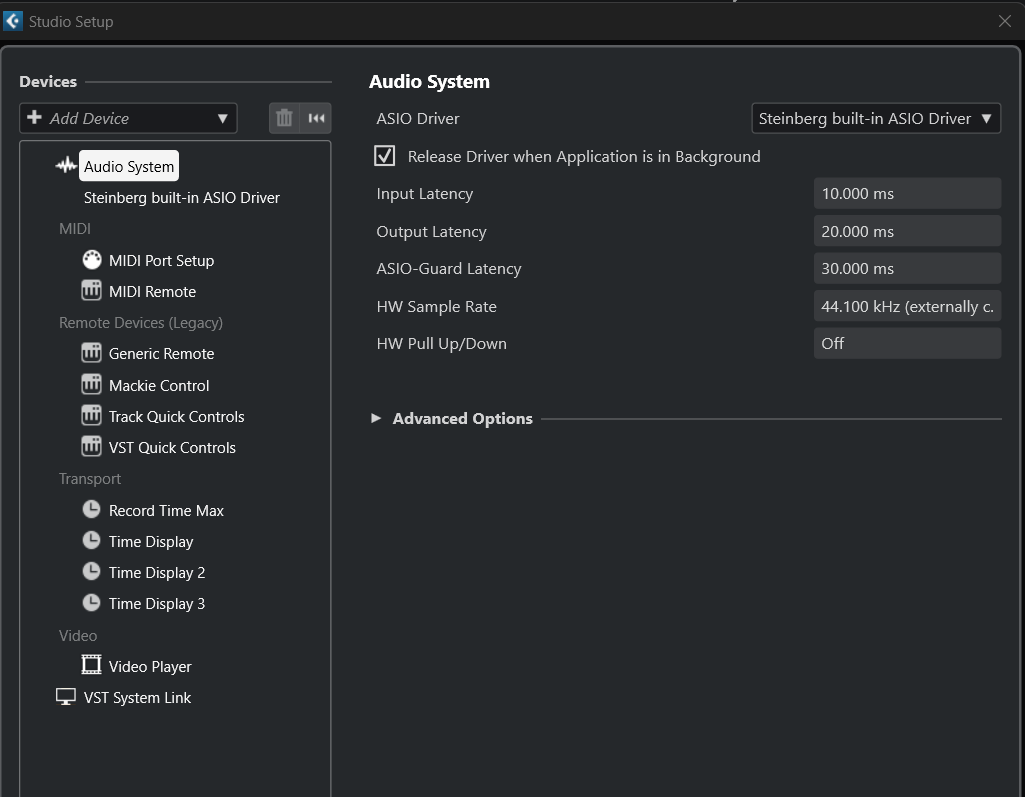Click the Generic Remote keyboard icon

(92, 353)
